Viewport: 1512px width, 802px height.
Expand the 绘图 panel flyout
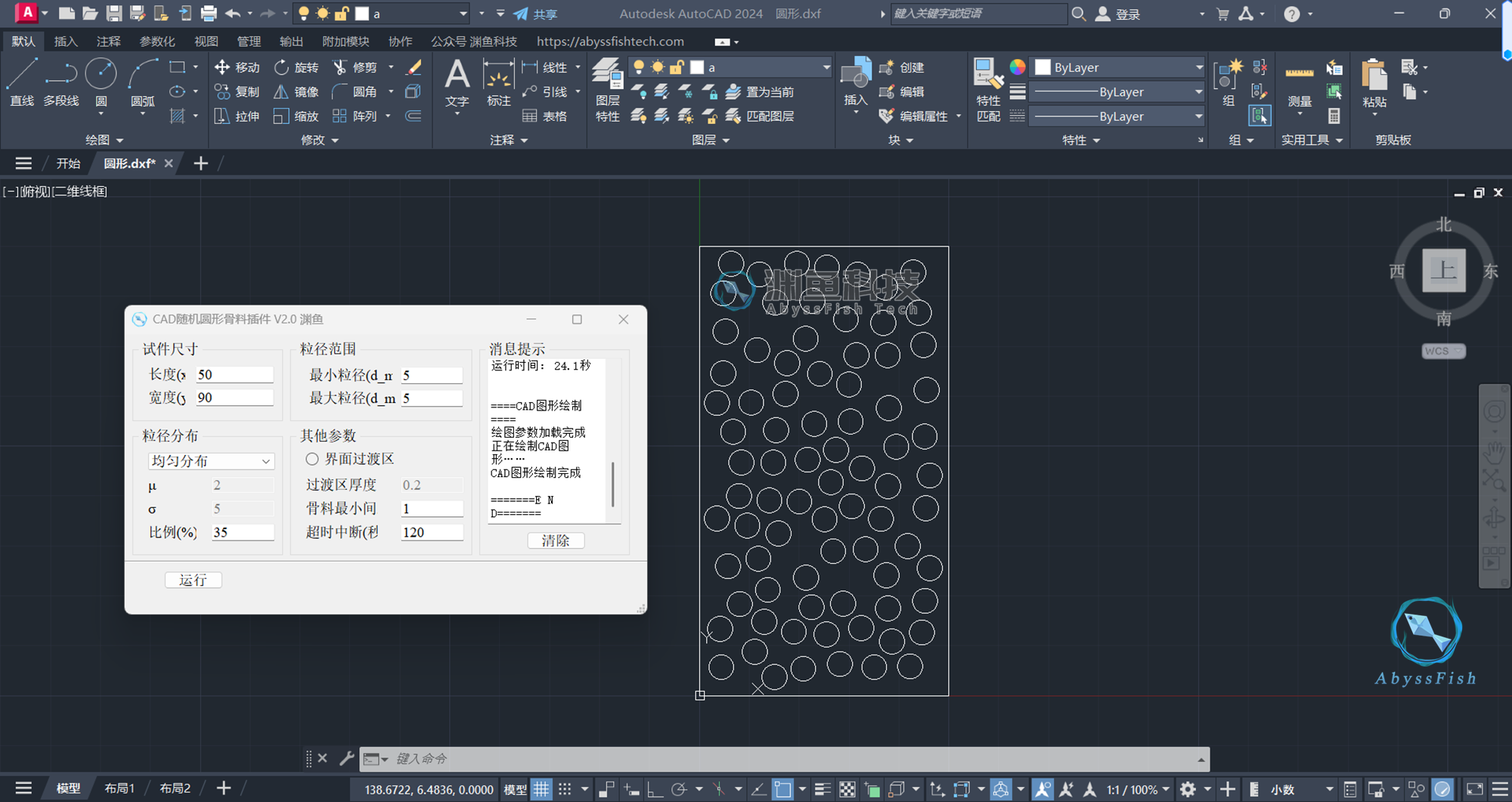pos(104,140)
